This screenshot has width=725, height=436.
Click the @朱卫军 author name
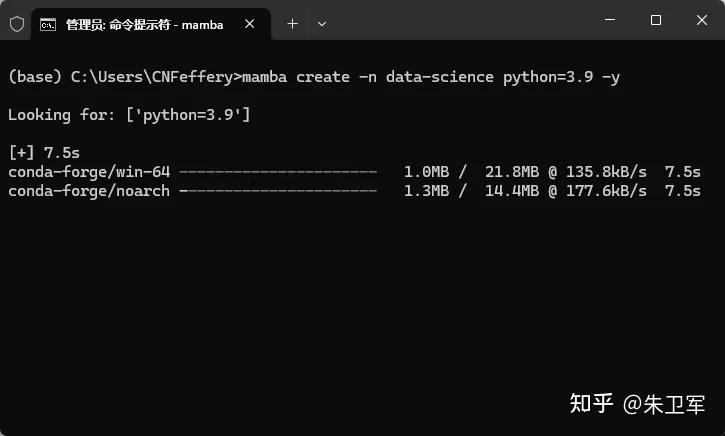665,404
